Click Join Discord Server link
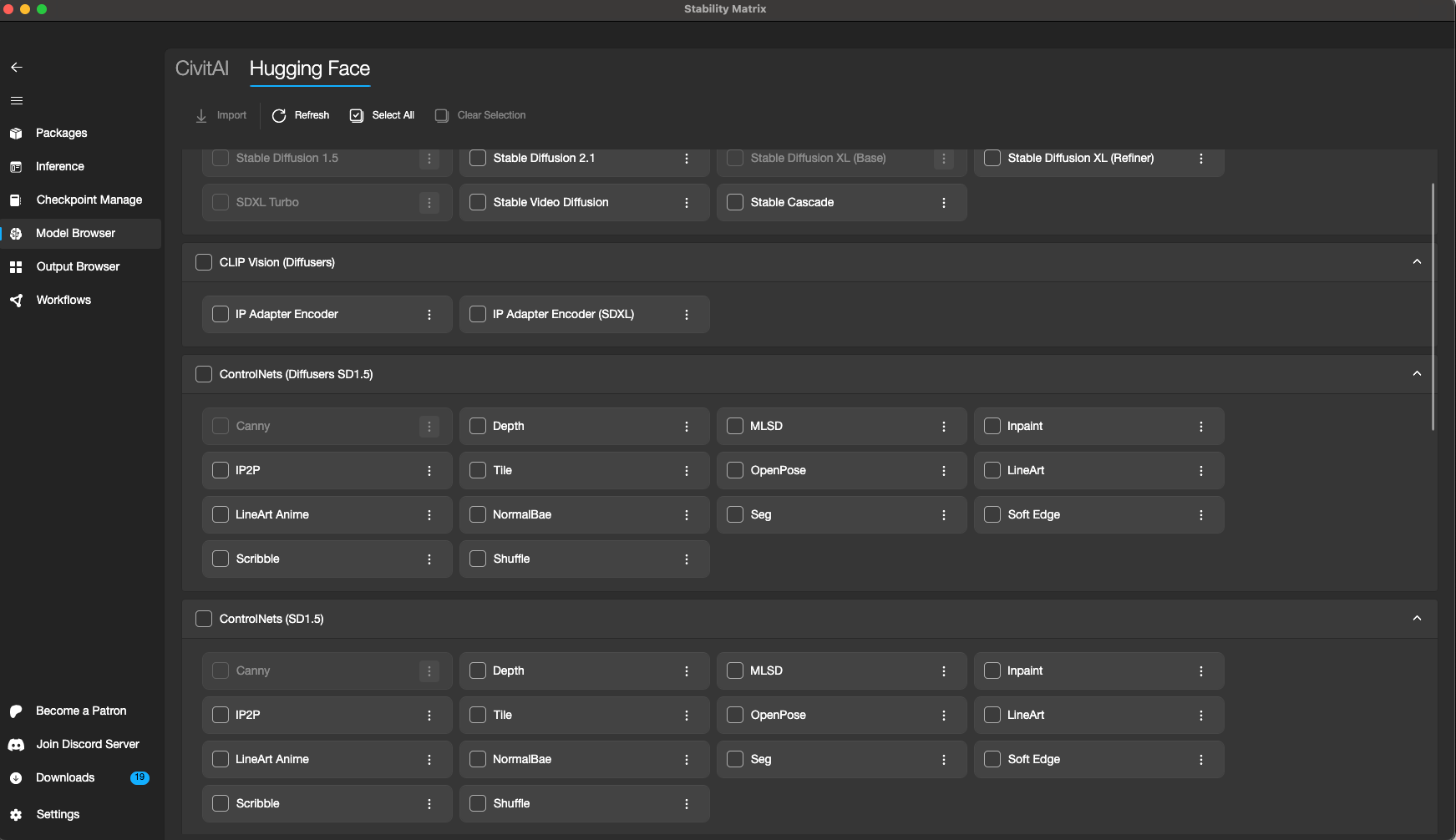1456x840 pixels. click(87, 744)
